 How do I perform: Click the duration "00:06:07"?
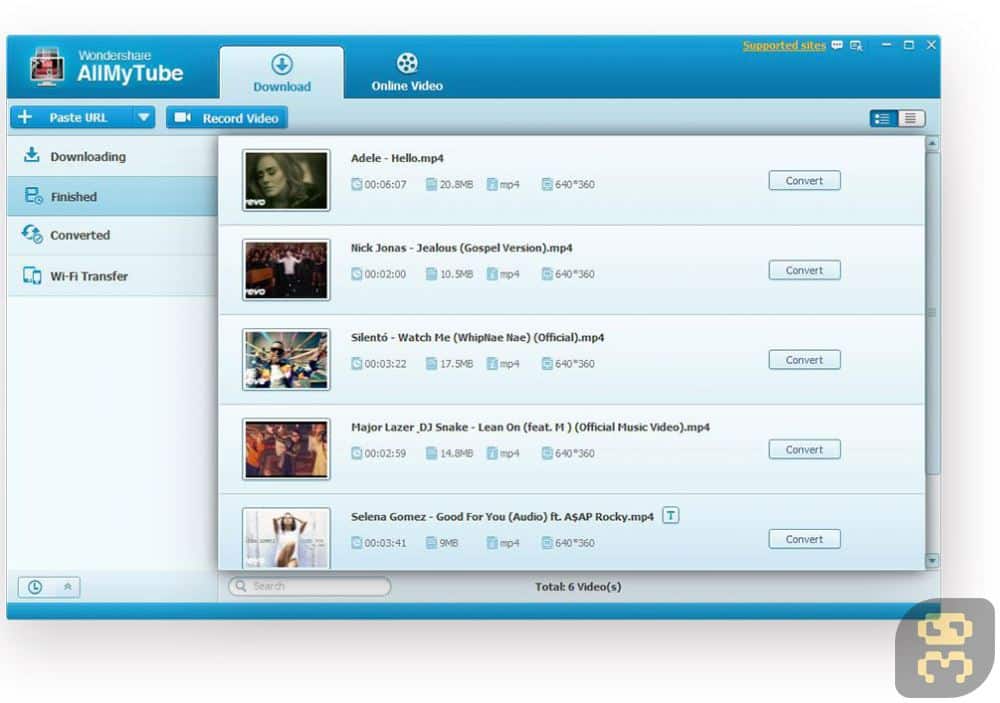click(385, 184)
